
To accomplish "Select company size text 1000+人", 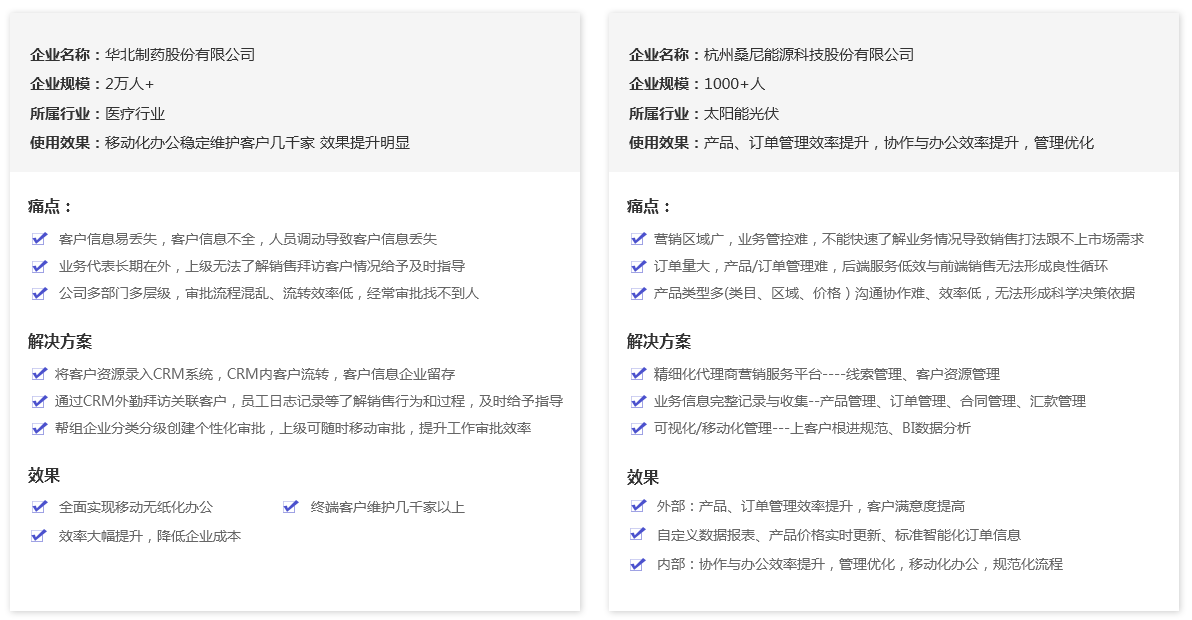I will click(734, 84).
